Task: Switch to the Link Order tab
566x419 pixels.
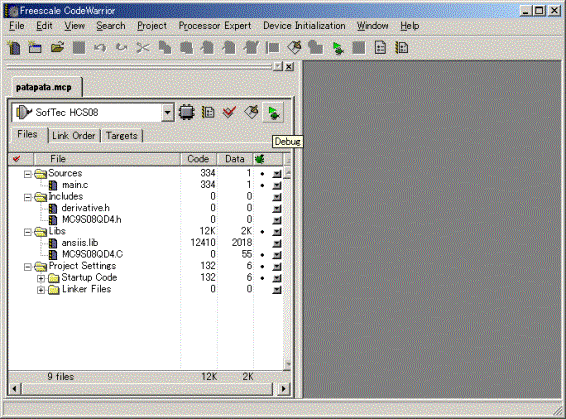Action: click(x=74, y=136)
